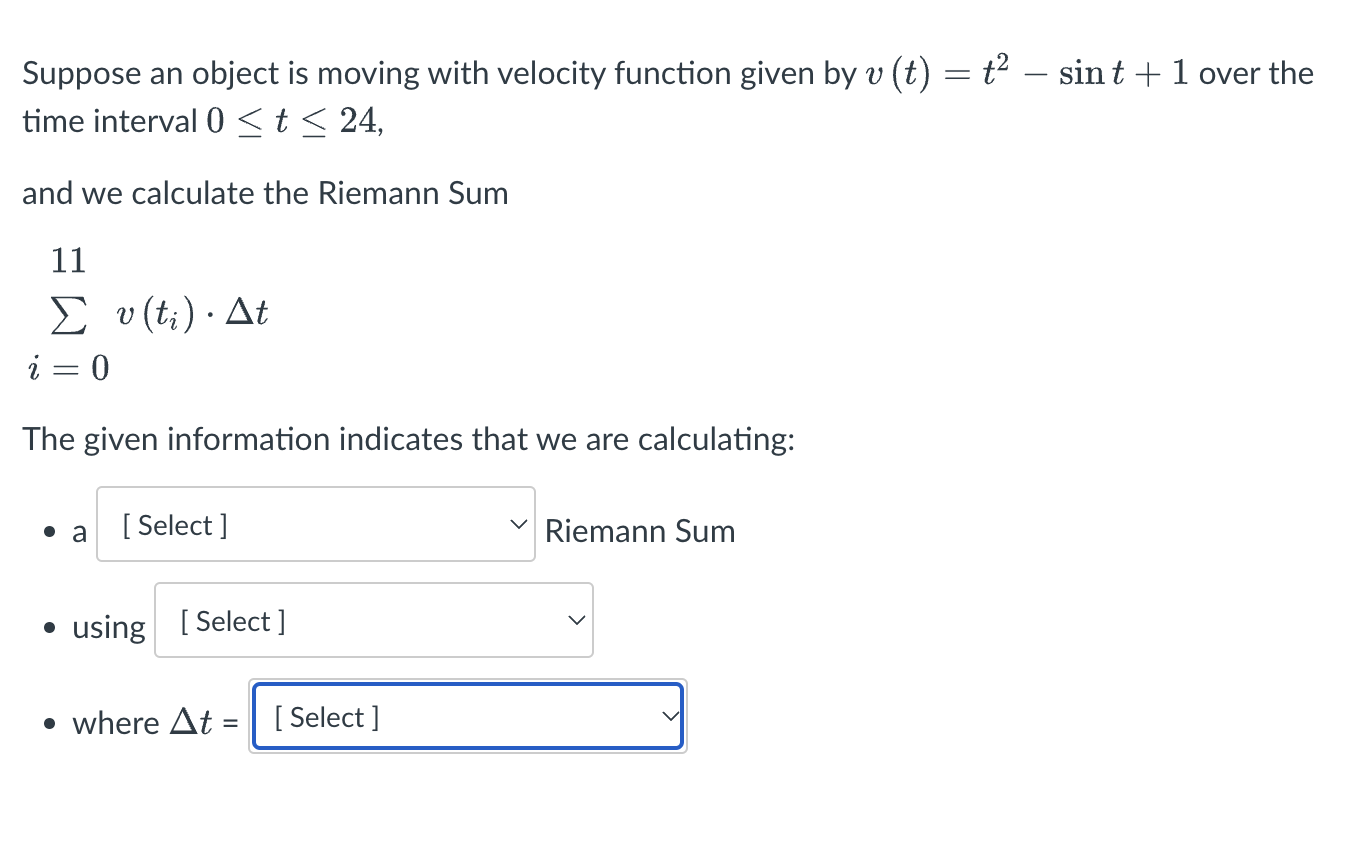Screen dimensions: 1358x856
Task: Open the Riemann Sum type dropdown
Action: click(315, 524)
